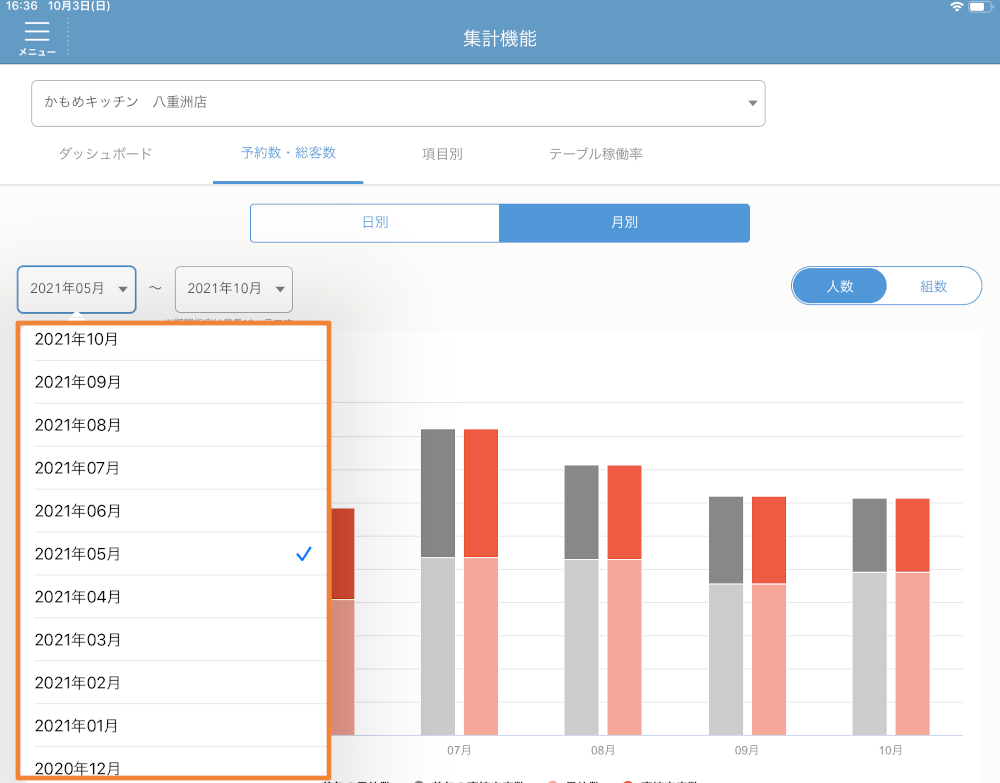The width and height of the screenshot is (1000, 783).
Task: Click the dark gray 08月 bar segment
Action: coord(581,512)
